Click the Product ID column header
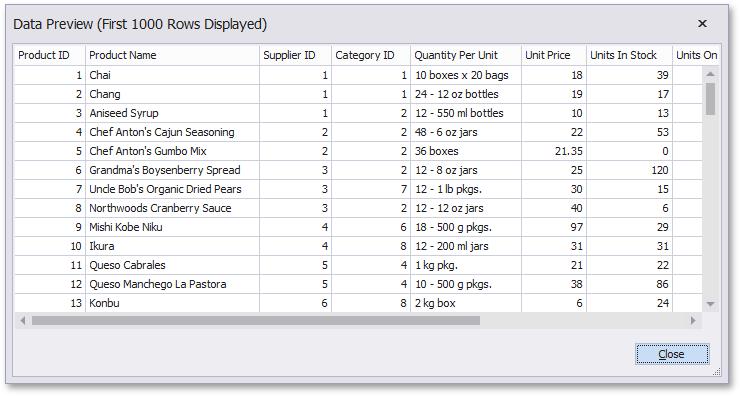The image size is (740, 396). tap(50, 55)
